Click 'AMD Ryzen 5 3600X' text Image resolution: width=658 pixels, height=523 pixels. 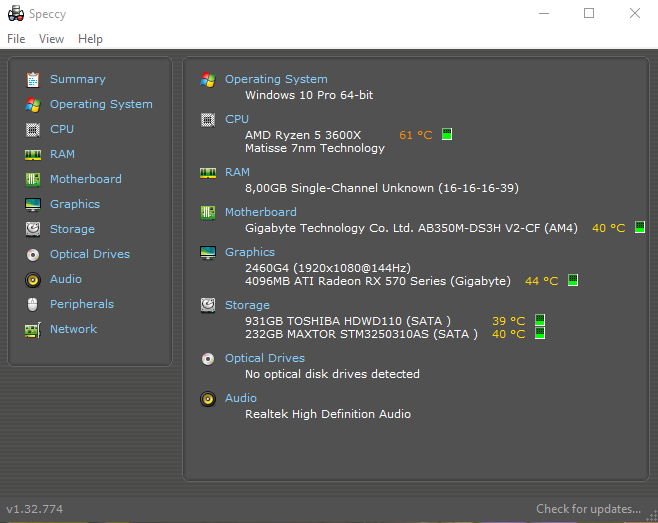pos(303,135)
